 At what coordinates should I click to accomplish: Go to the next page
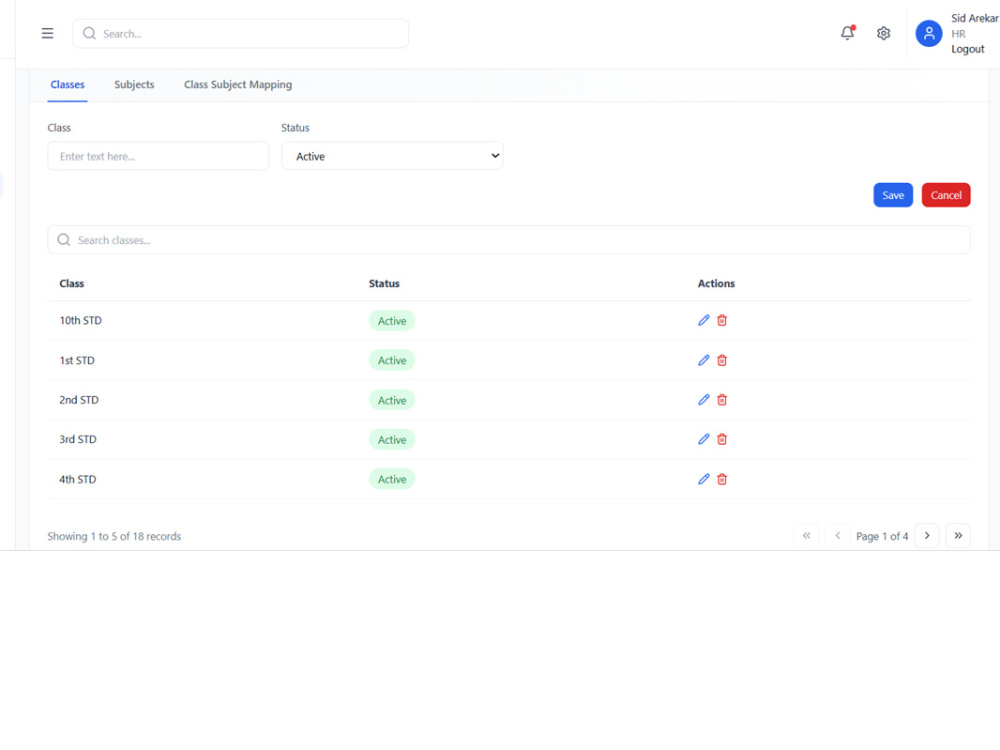[x=927, y=536]
